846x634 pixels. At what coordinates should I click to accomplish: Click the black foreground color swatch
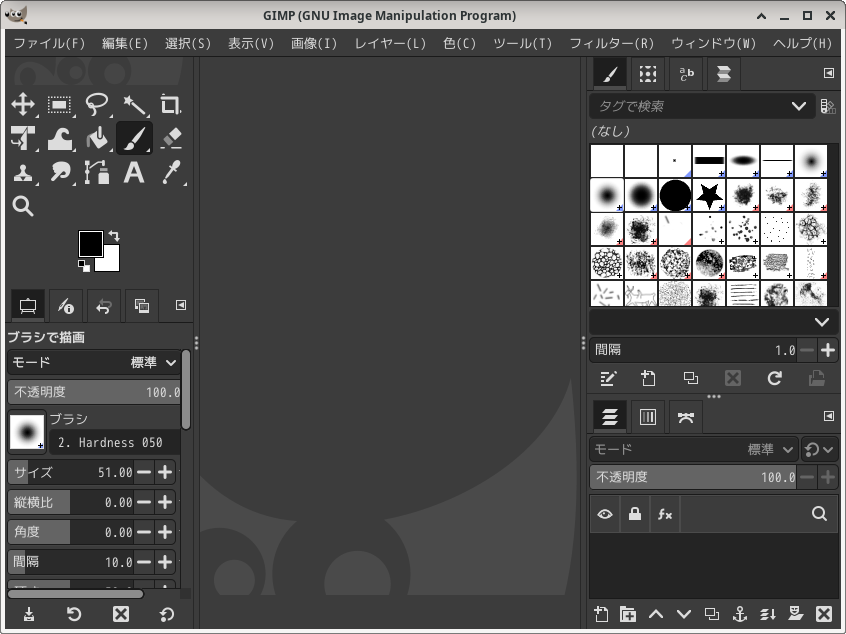(90, 243)
